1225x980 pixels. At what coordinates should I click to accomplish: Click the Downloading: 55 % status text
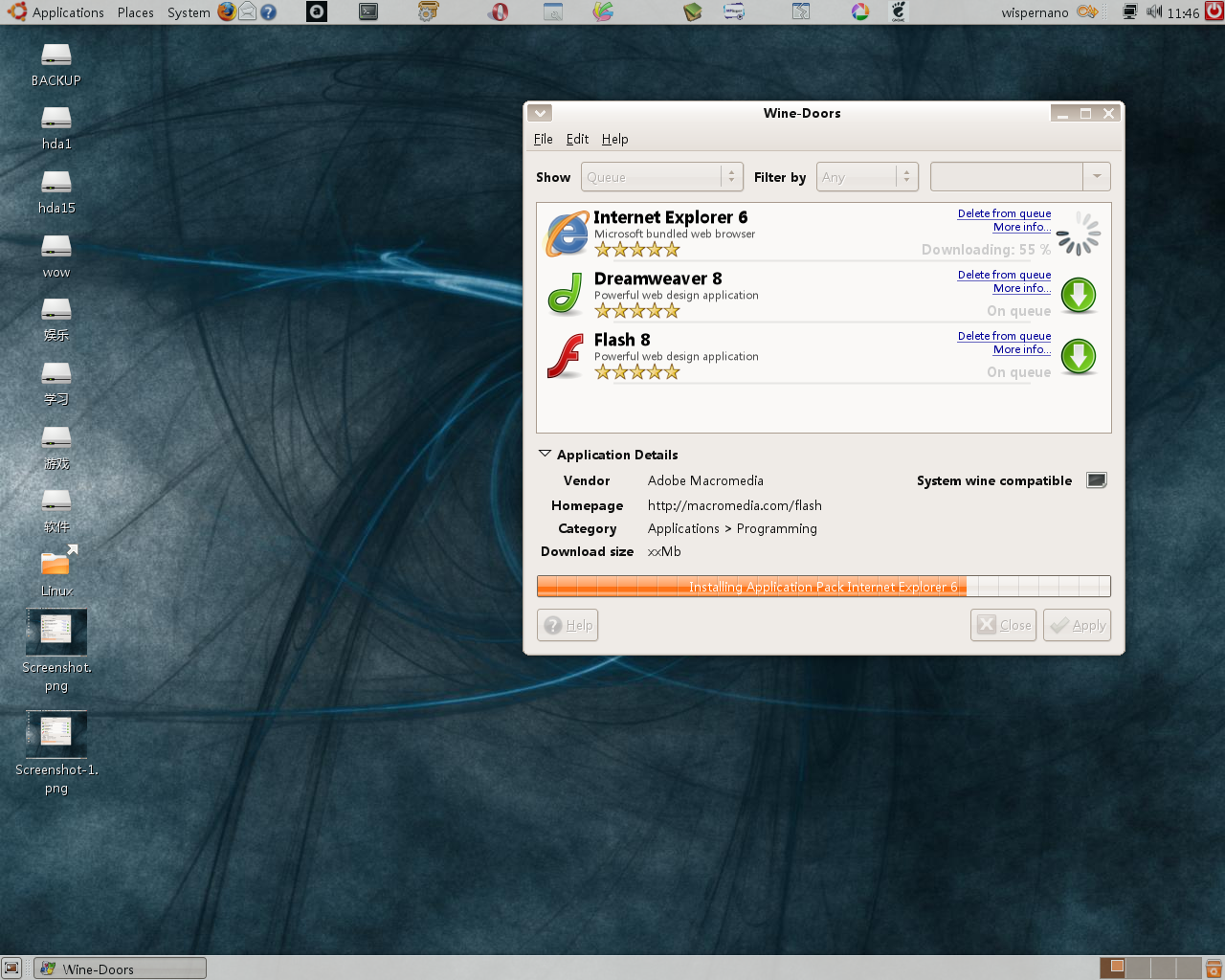tap(986, 250)
